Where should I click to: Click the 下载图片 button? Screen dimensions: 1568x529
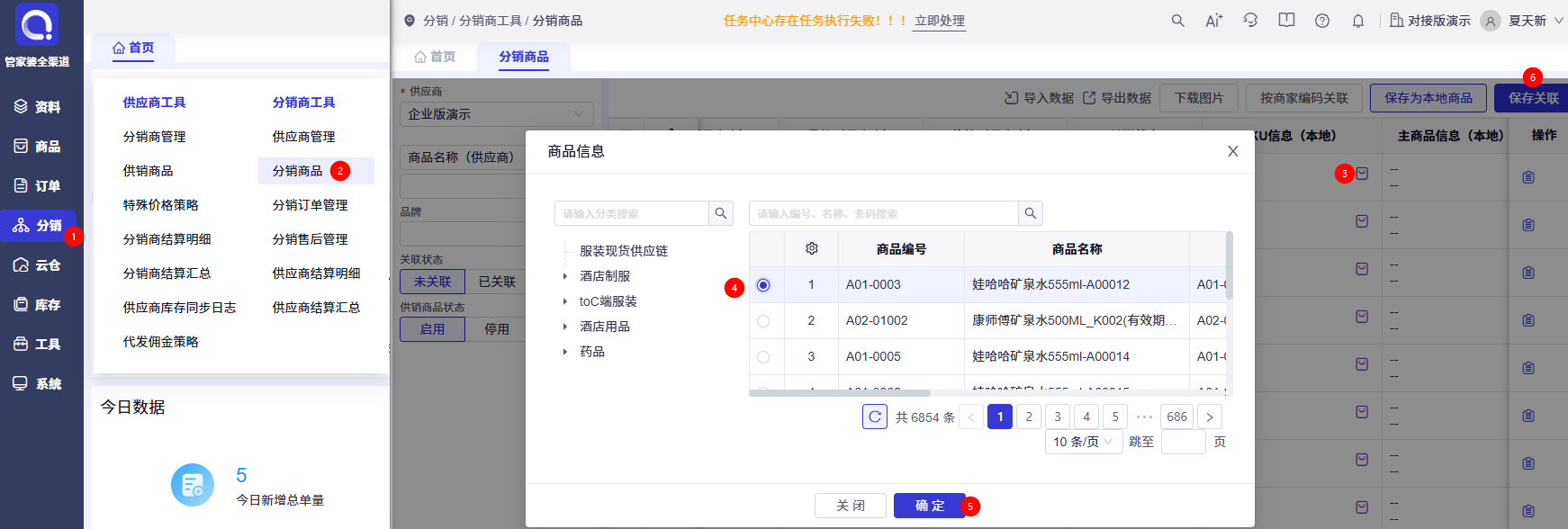pyautogui.click(x=1199, y=98)
